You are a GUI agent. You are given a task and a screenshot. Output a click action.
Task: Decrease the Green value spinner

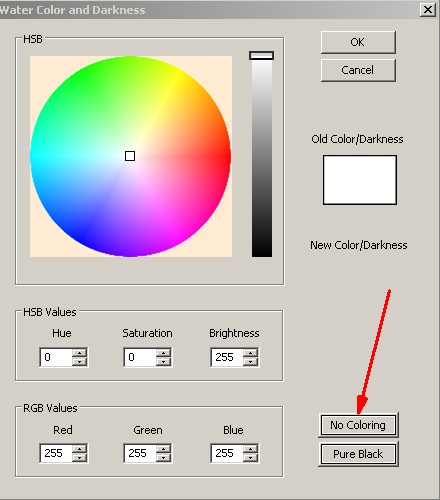[163, 458]
